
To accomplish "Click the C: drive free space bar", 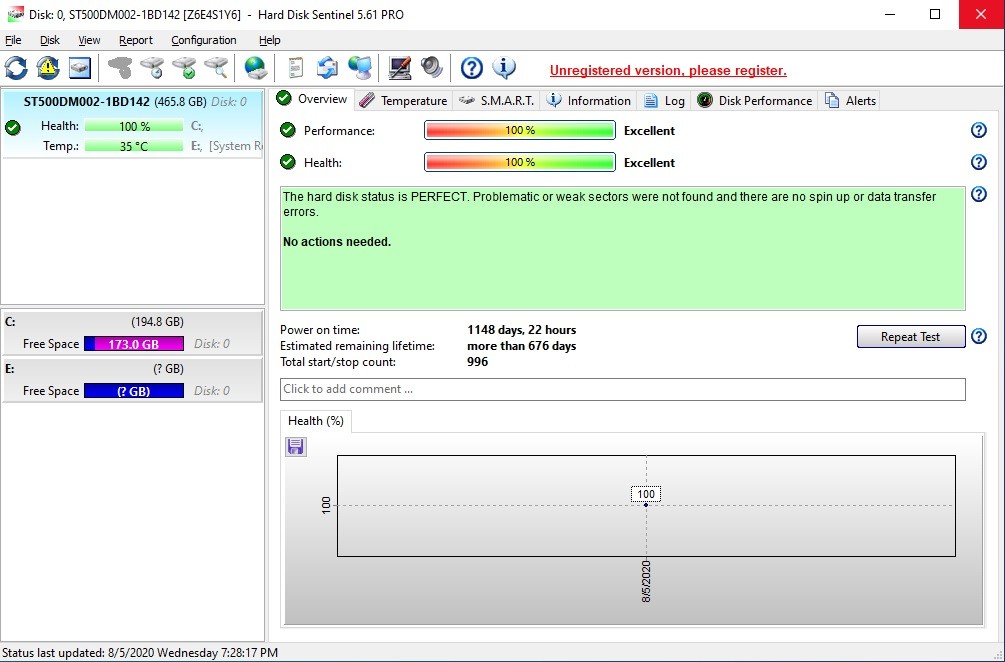I will coord(134,344).
